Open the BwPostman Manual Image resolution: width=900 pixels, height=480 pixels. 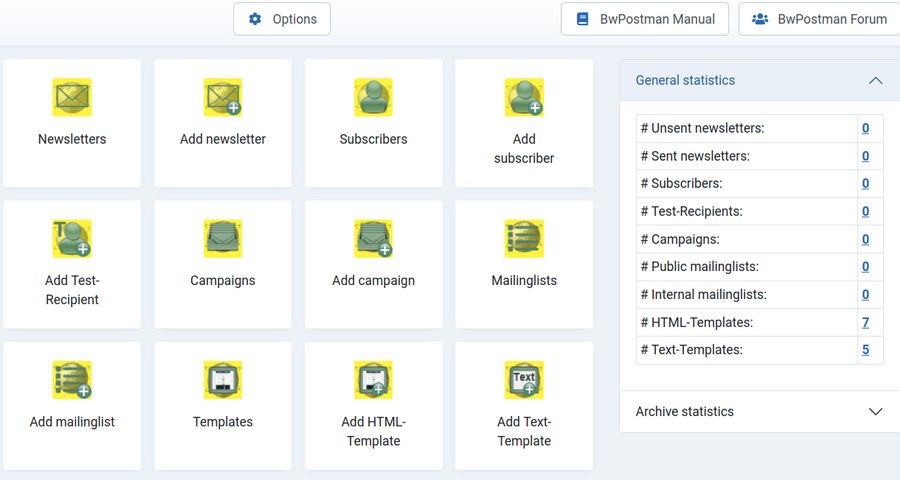[645, 19]
